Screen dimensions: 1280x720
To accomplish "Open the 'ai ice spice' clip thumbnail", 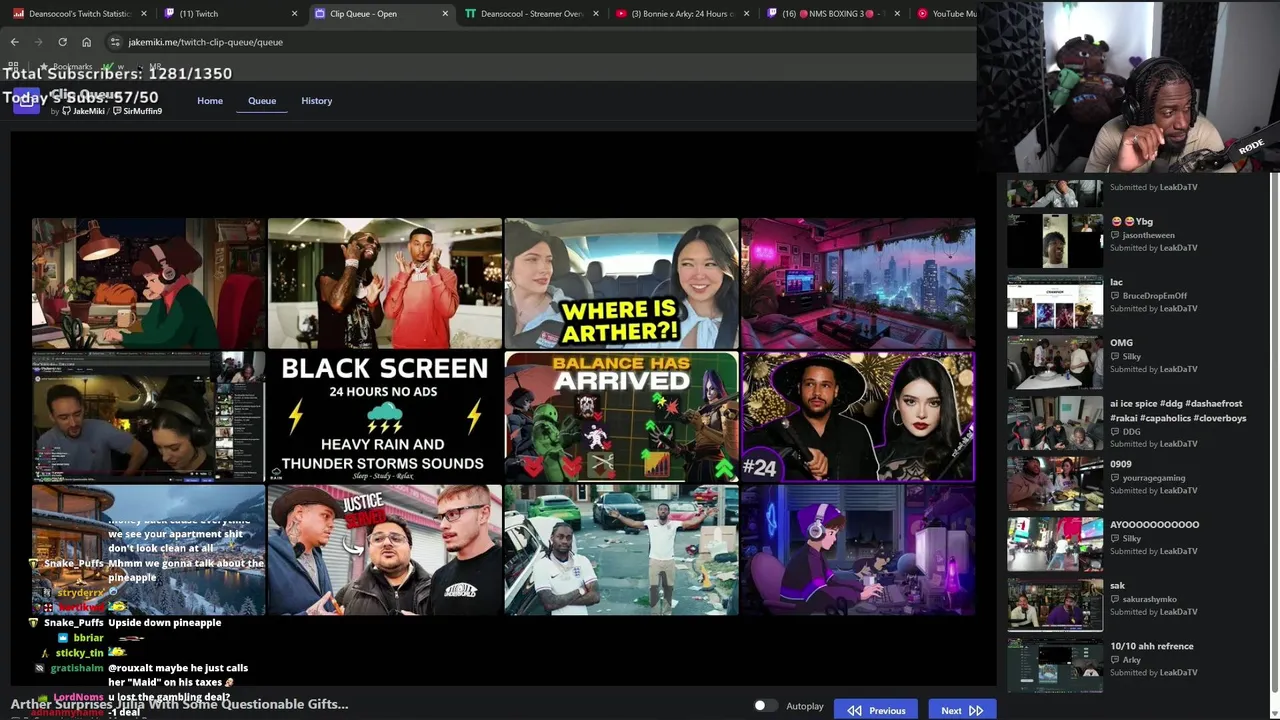I will point(1055,423).
